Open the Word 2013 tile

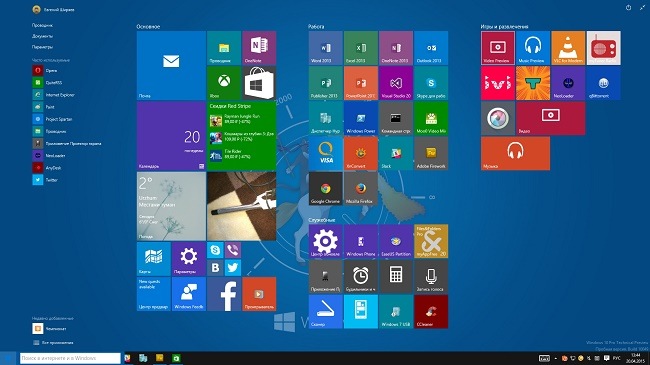(325, 48)
